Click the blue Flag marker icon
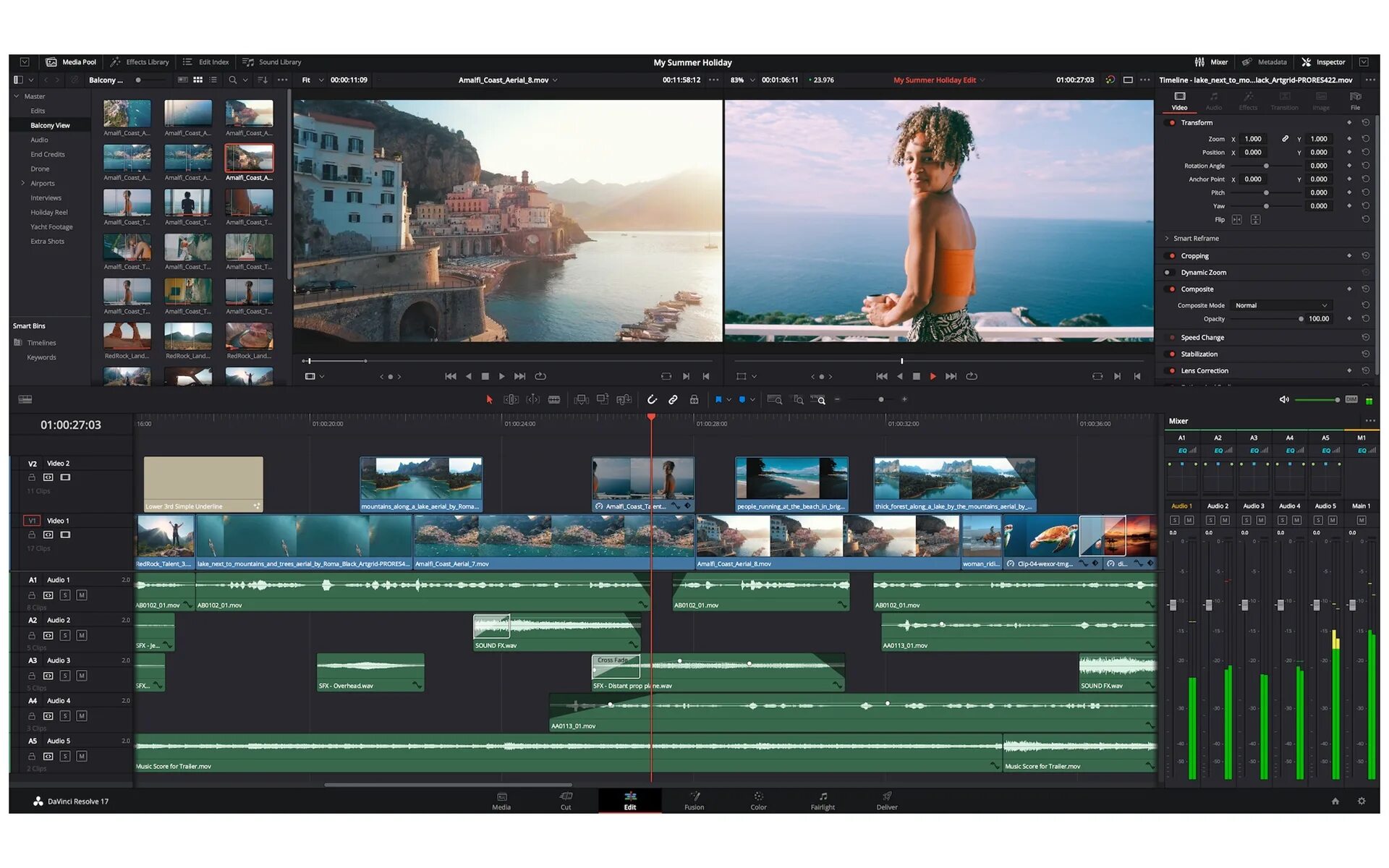This screenshot has width=1389, height=868. pos(718,399)
